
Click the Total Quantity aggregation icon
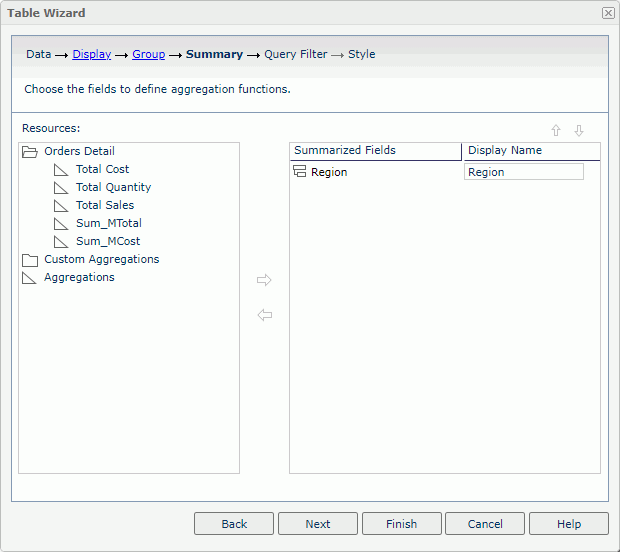tap(61, 187)
